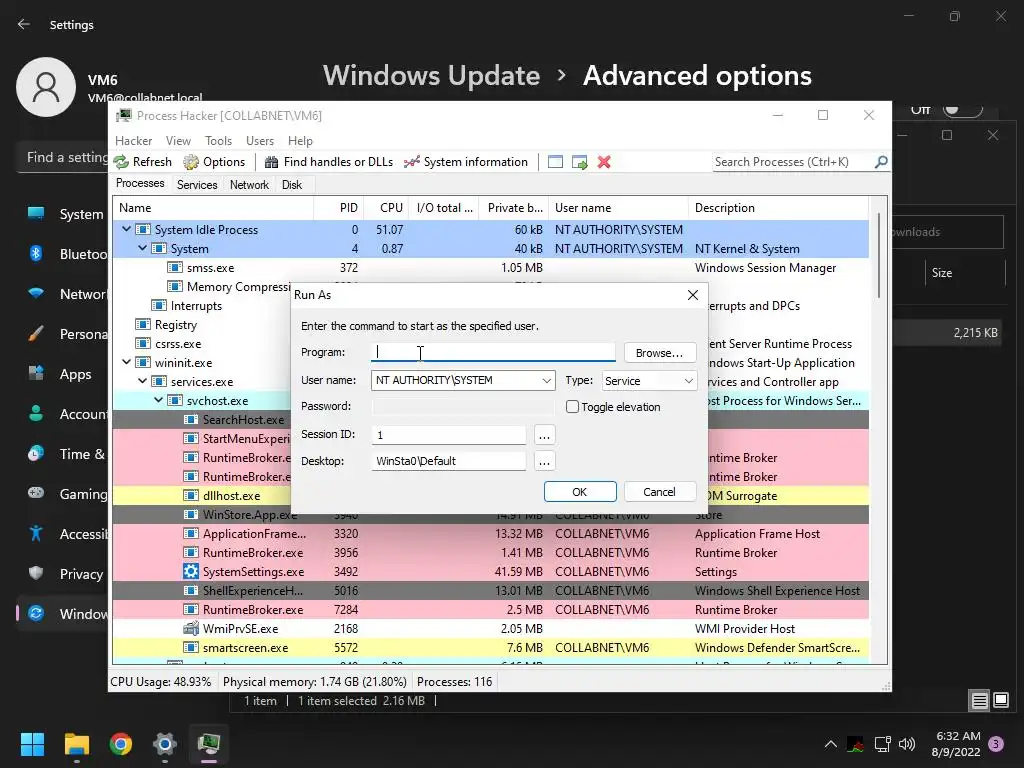
Task: Open the Tools menu
Action: pos(218,140)
